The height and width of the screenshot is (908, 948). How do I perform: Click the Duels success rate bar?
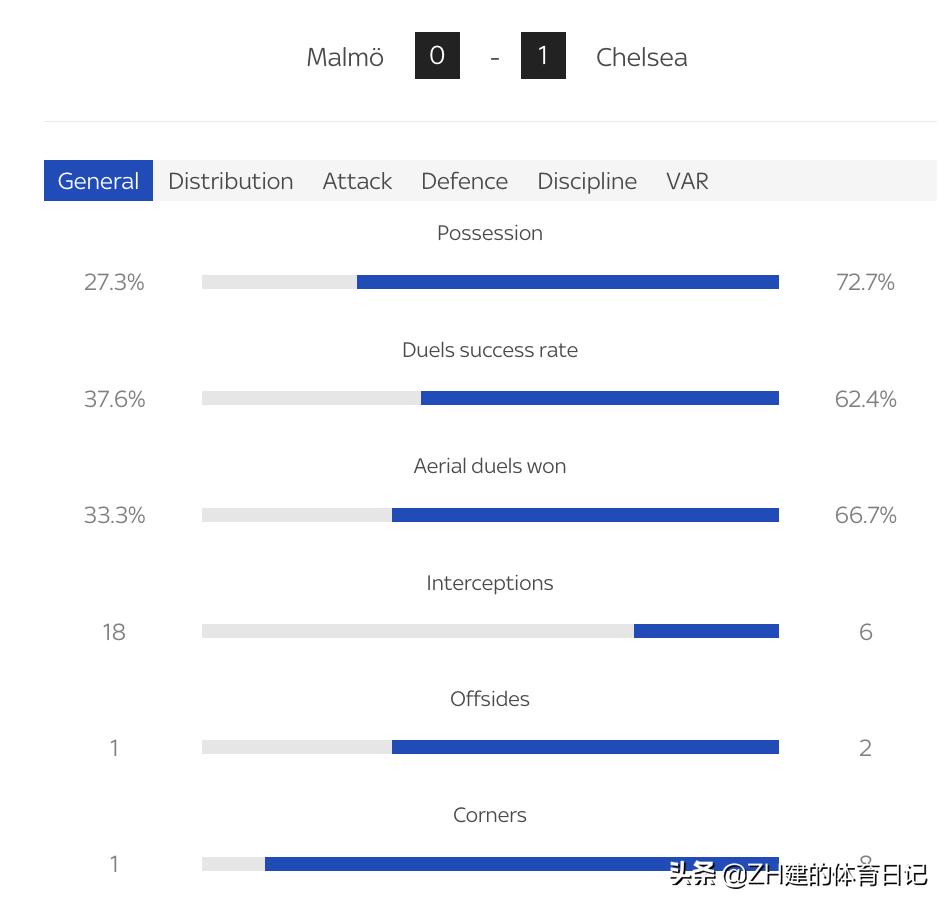click(490, 398)
